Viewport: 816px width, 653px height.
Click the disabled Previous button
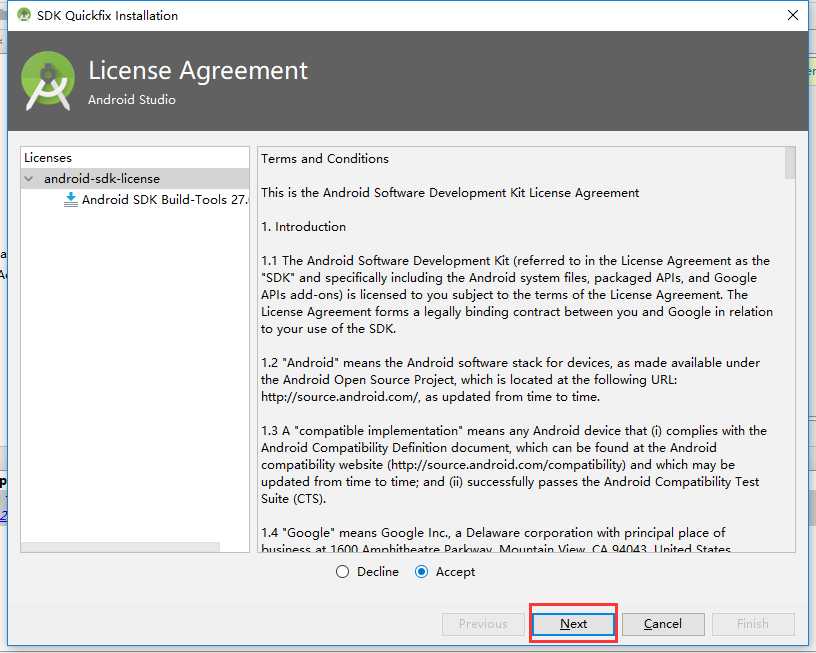483,624
